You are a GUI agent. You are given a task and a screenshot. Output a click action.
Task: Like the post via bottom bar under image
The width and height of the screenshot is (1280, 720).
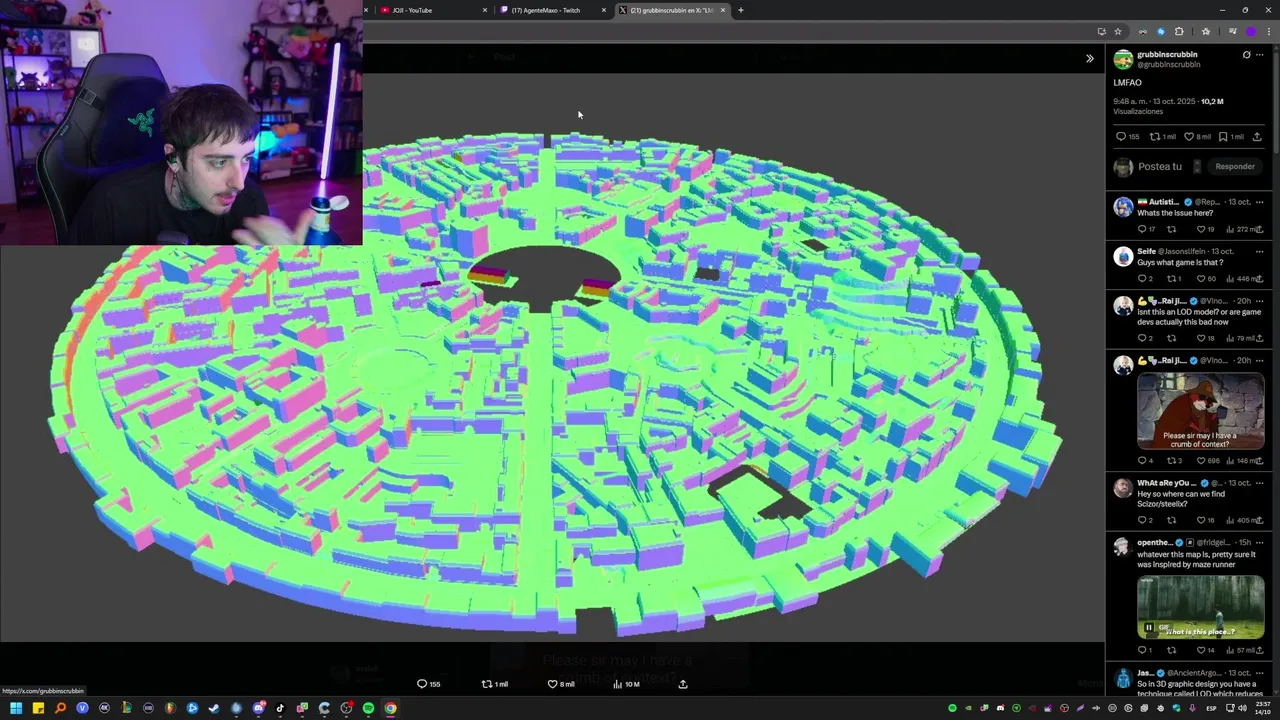point(560,684)
